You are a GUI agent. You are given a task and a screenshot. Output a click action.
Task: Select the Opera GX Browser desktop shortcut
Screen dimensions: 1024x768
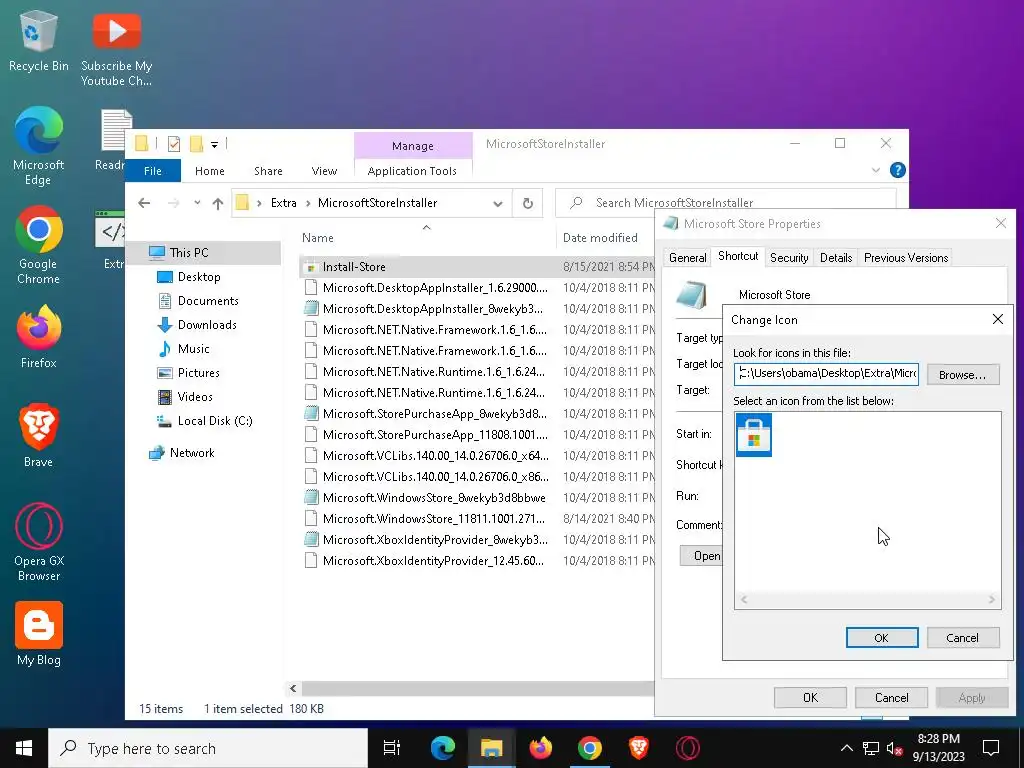pyautogui.click(x=39, y=542)
